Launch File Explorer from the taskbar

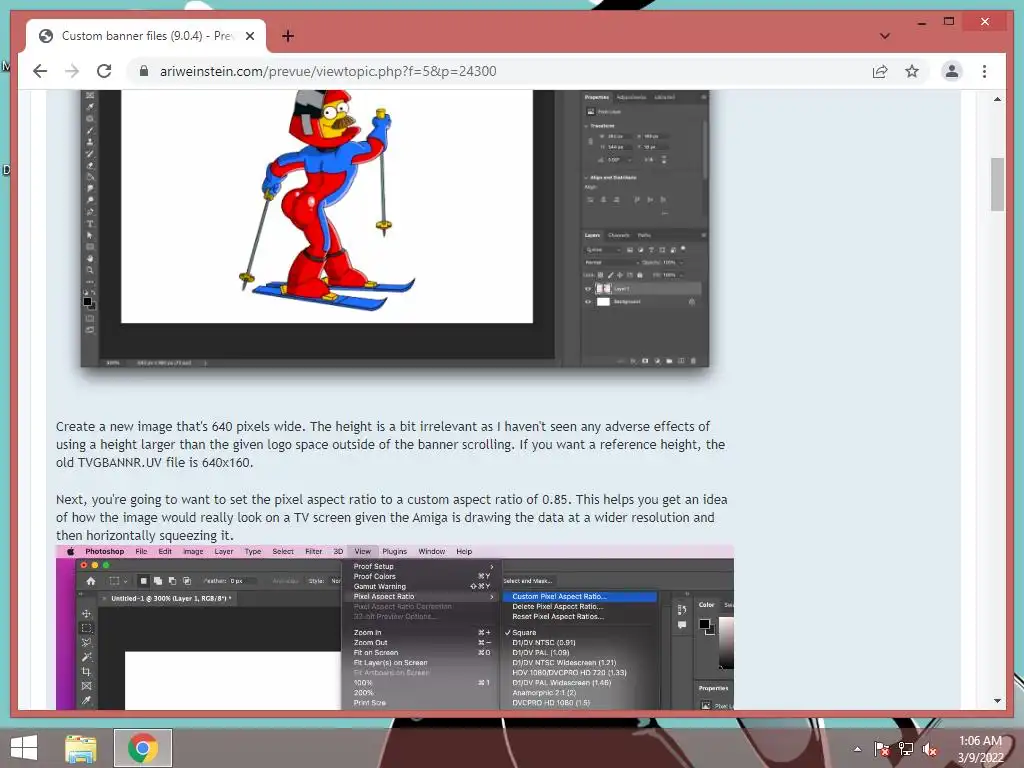(81, 748)
